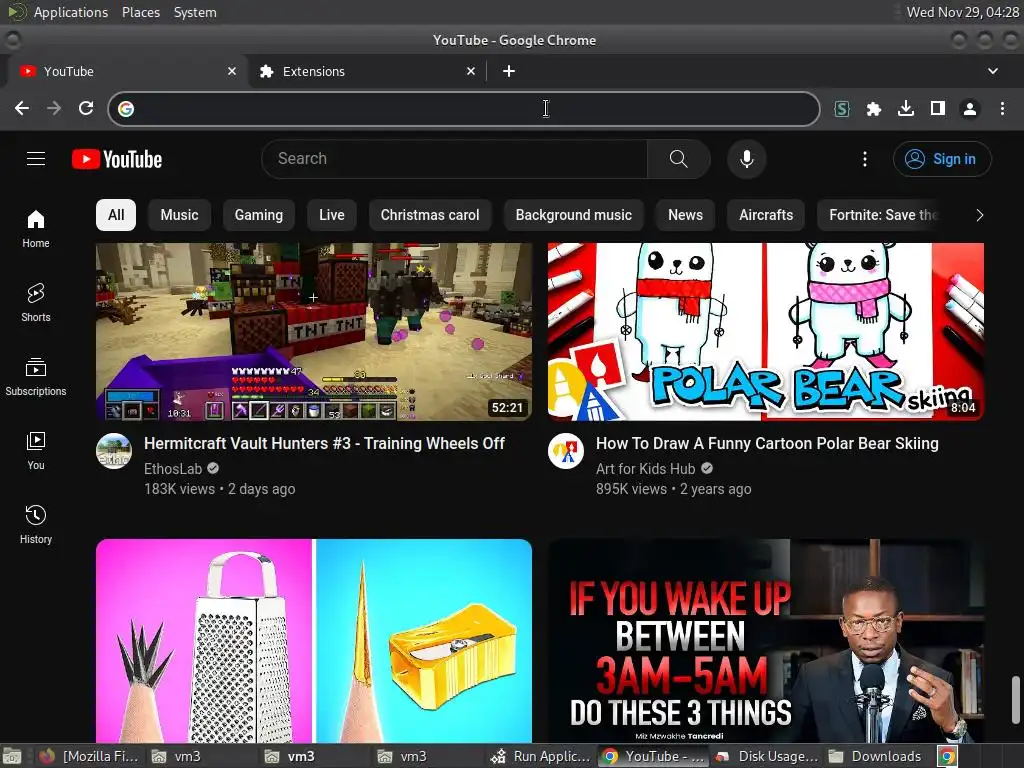Image resolution: width=1024 pixels, height=768 pixels.
Task: Open the Minecraft Hermitcraft video thumbnail
Action: pos(313,332)
